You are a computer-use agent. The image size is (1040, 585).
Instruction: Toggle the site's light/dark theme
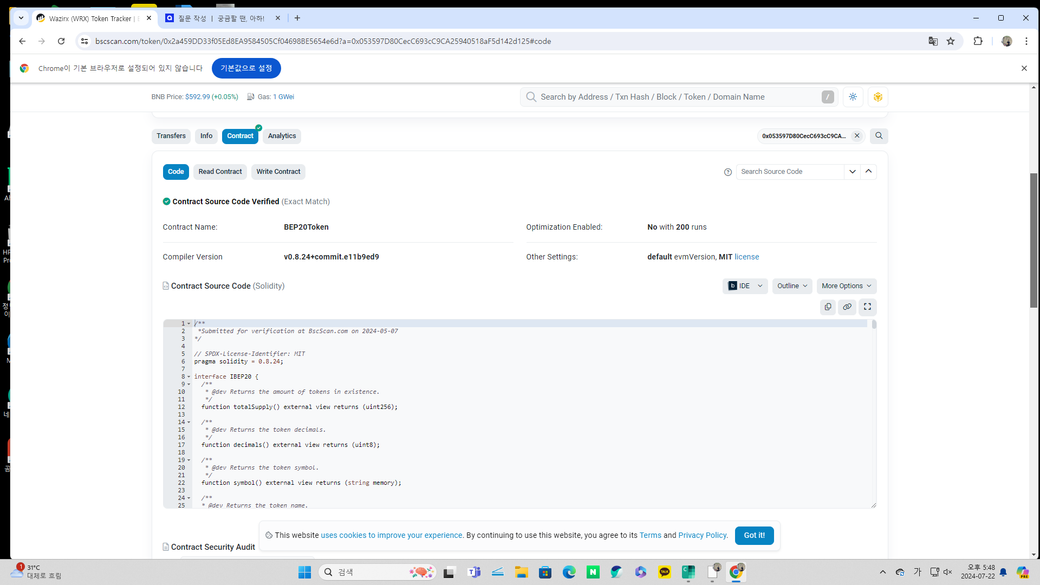[853, 97]
